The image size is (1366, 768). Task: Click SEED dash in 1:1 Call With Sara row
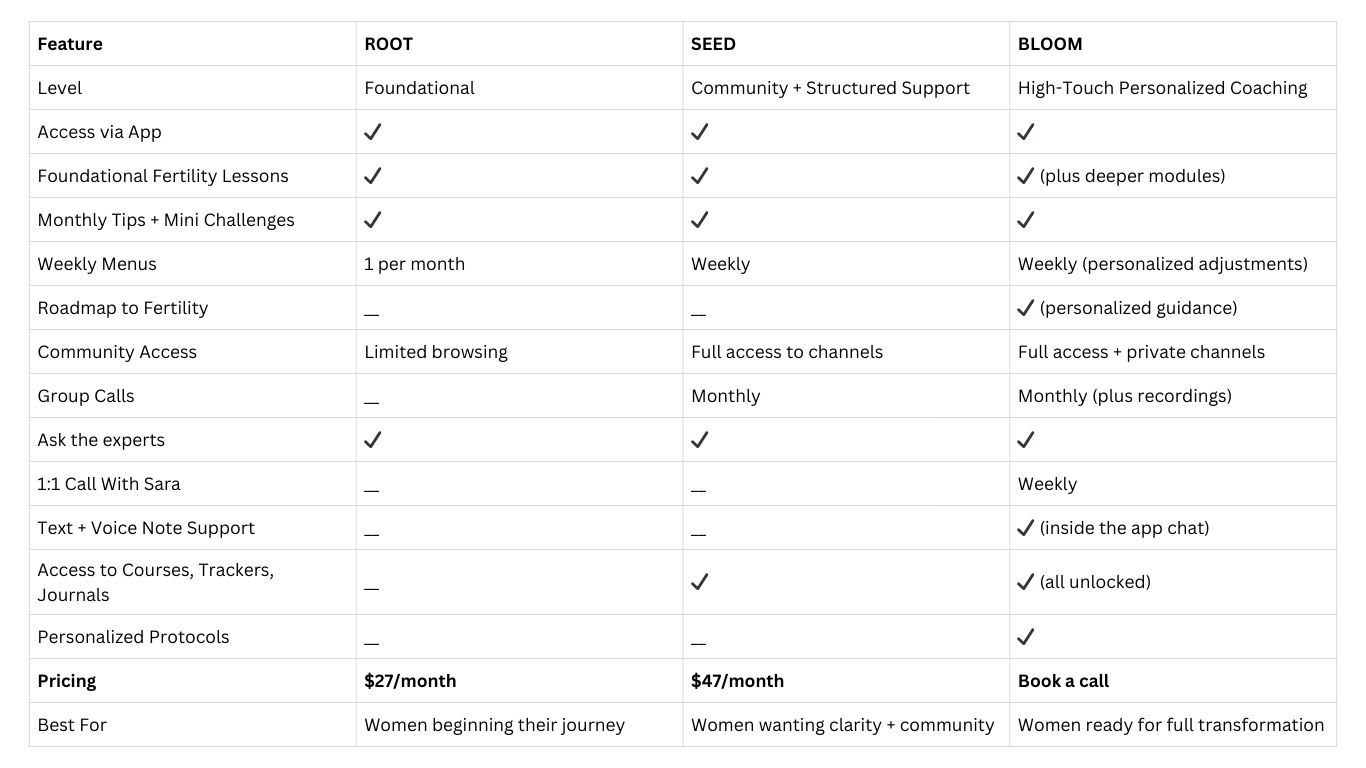tap(698, 490)
